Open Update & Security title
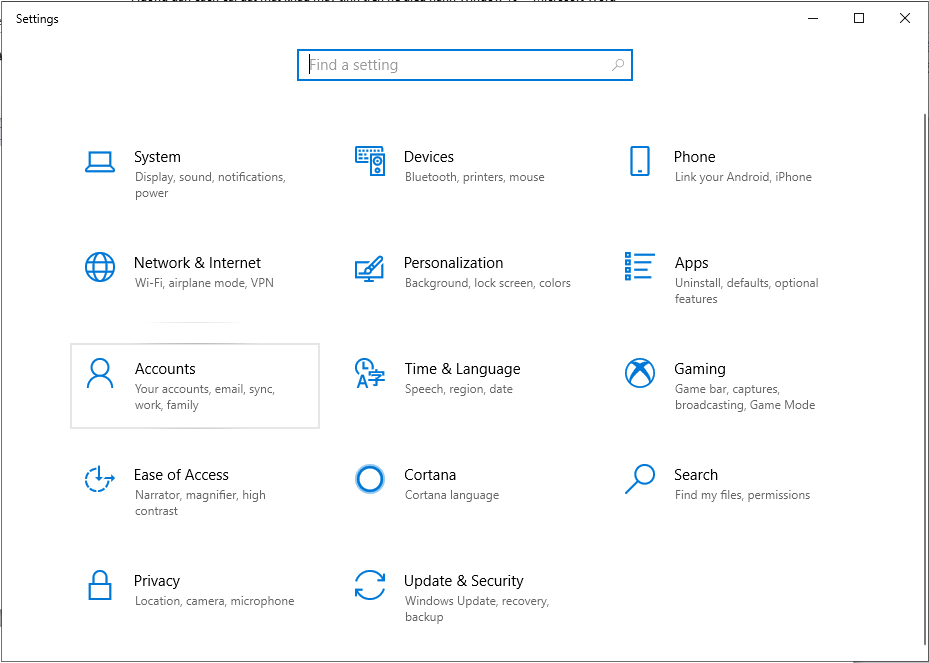 (463, 581)
